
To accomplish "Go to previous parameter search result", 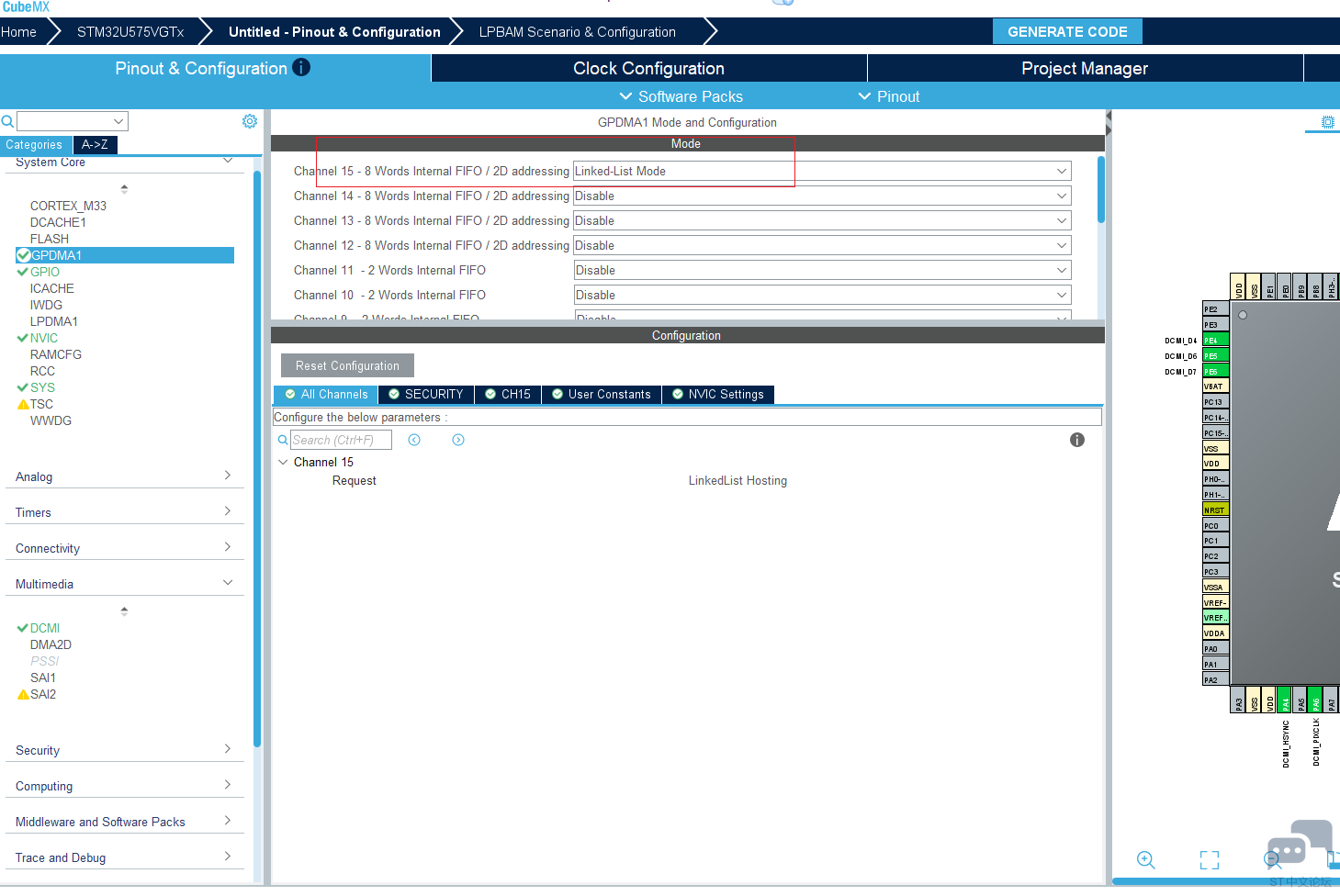I will 414,440.
